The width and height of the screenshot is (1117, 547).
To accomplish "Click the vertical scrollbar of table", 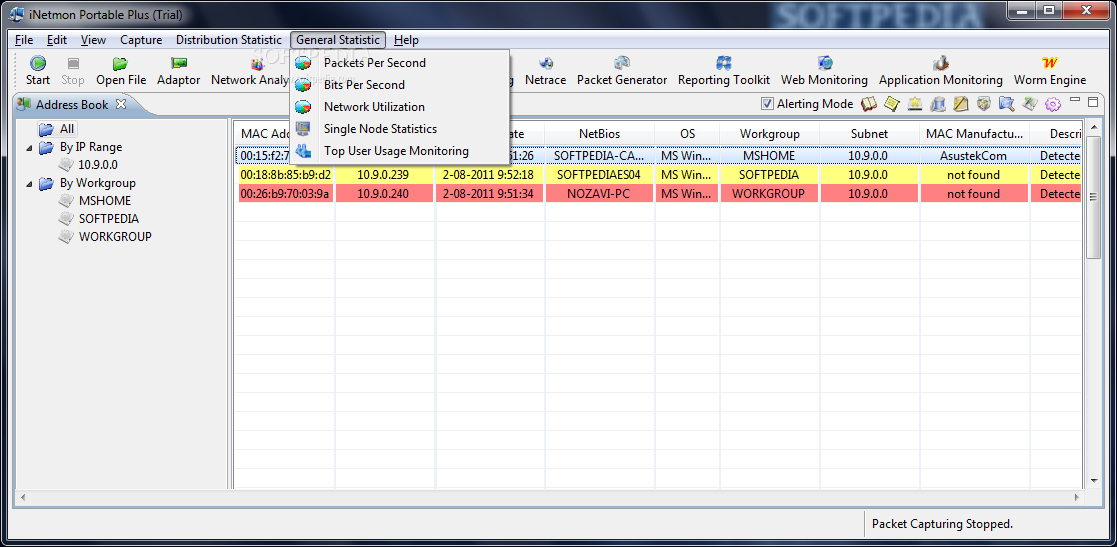I will click(1093, 196).
